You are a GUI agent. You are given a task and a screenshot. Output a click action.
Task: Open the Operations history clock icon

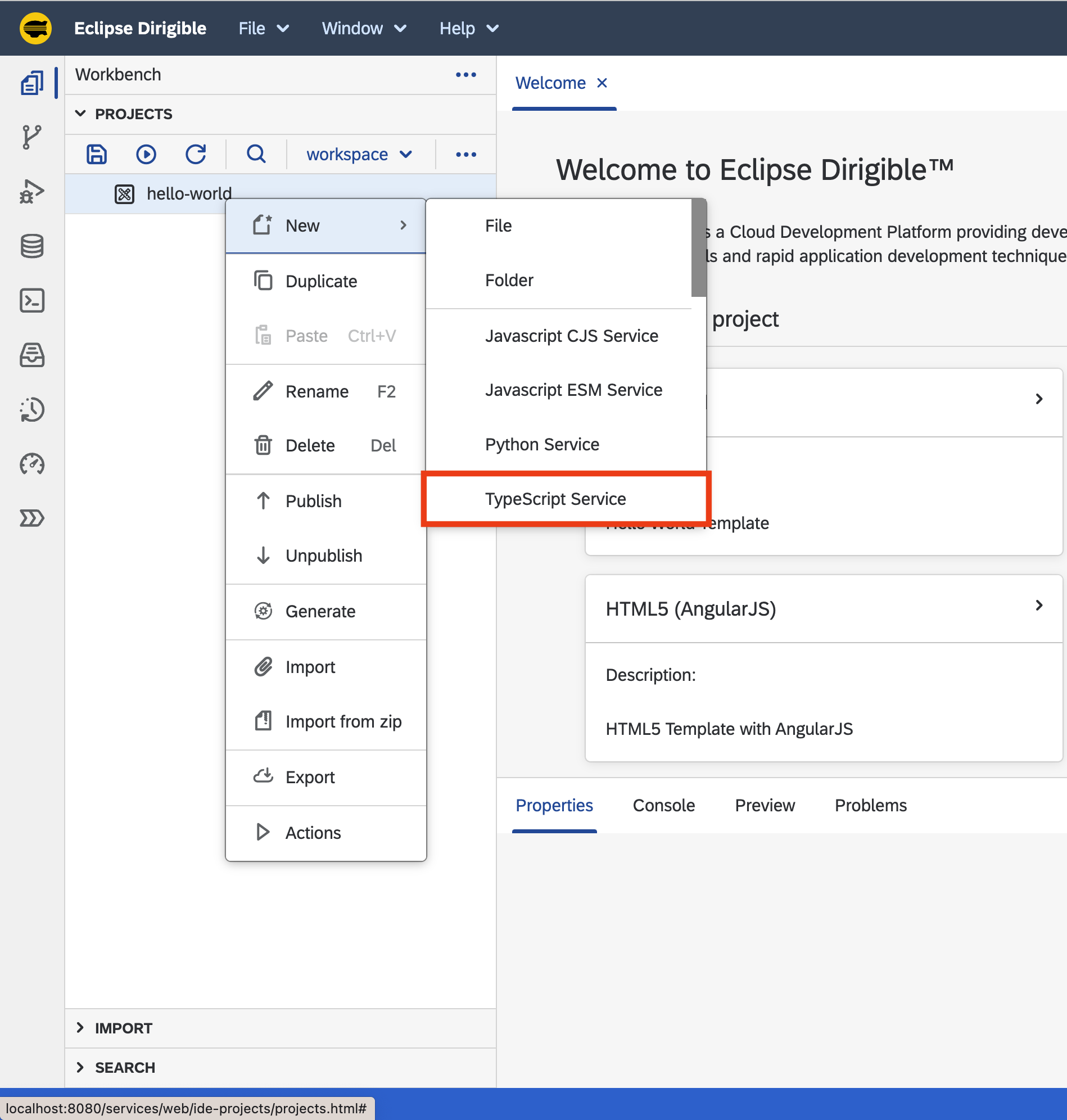33,409
